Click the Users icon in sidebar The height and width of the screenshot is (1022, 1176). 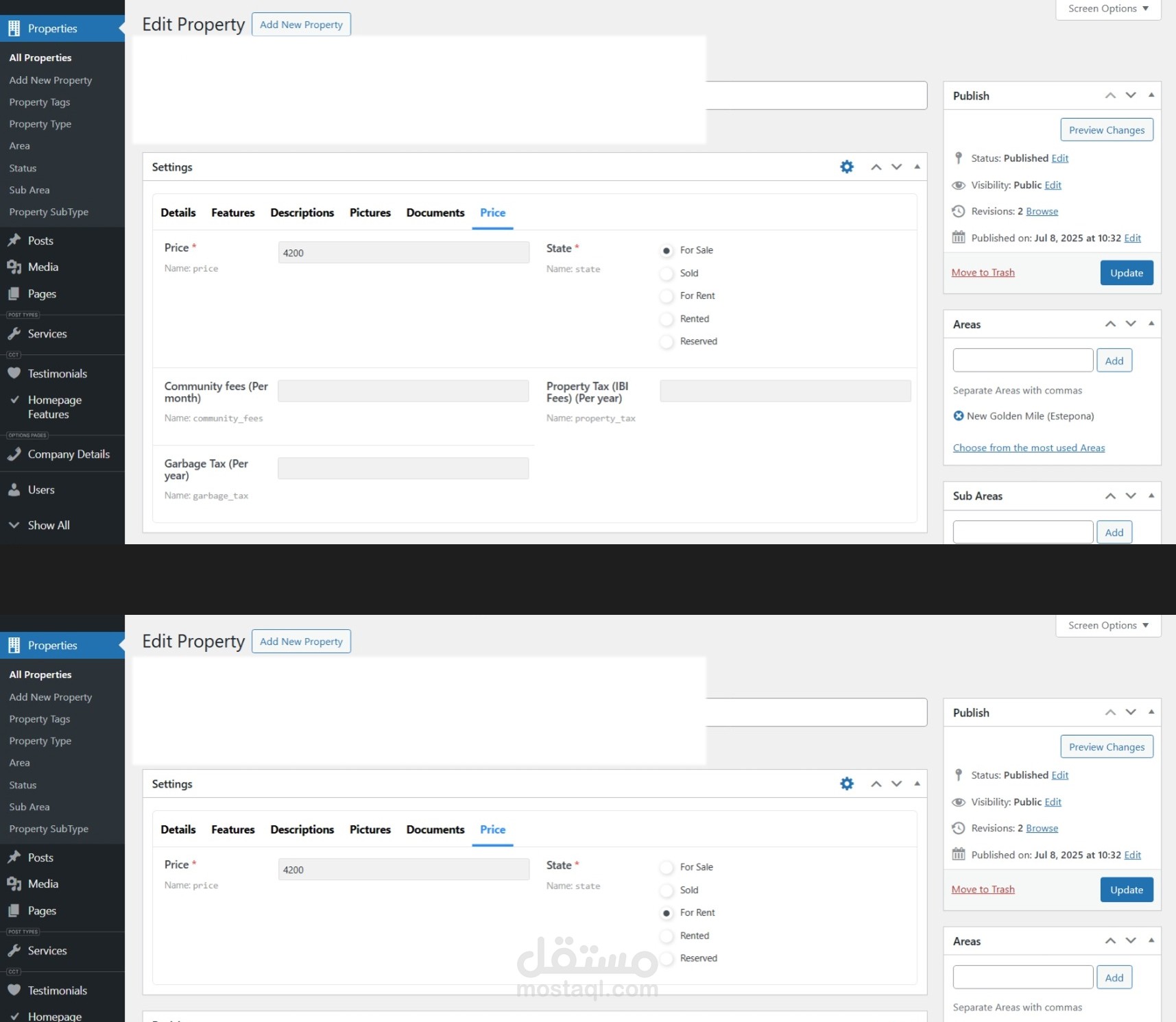pyautogui.click(x=14, y=490)
